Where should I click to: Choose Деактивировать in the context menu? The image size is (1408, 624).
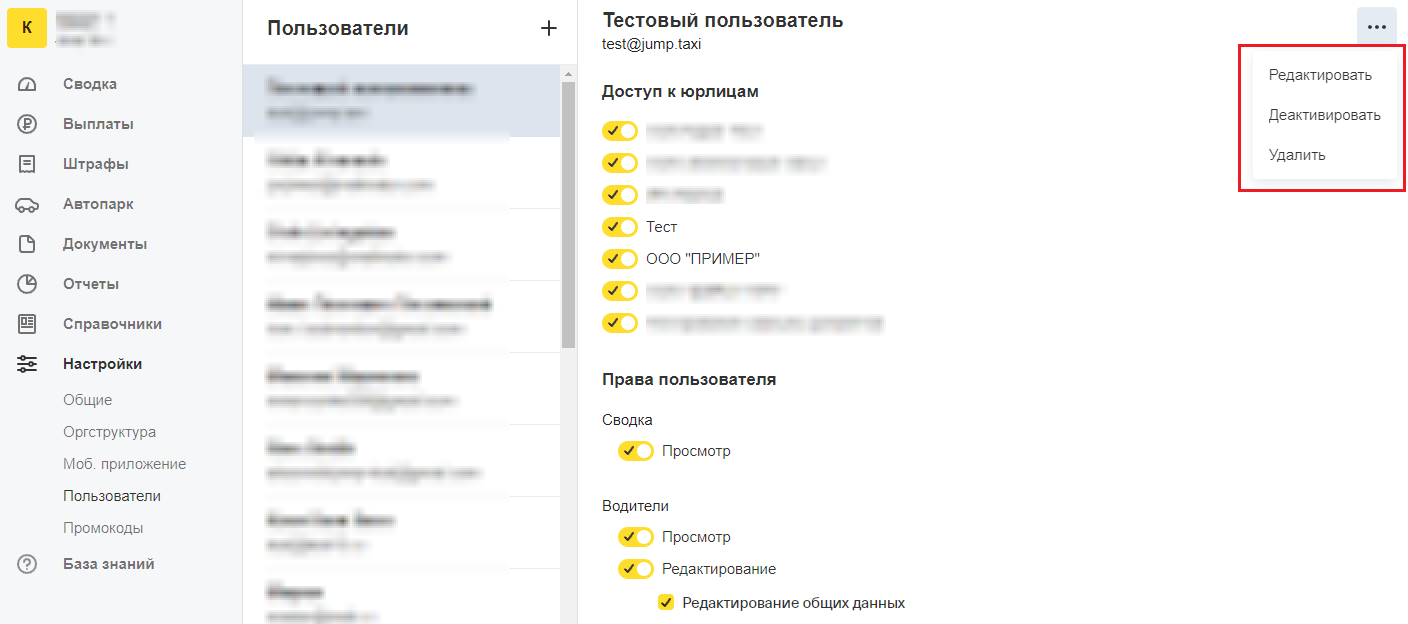pyautogui.click(x=1324, y=115)
